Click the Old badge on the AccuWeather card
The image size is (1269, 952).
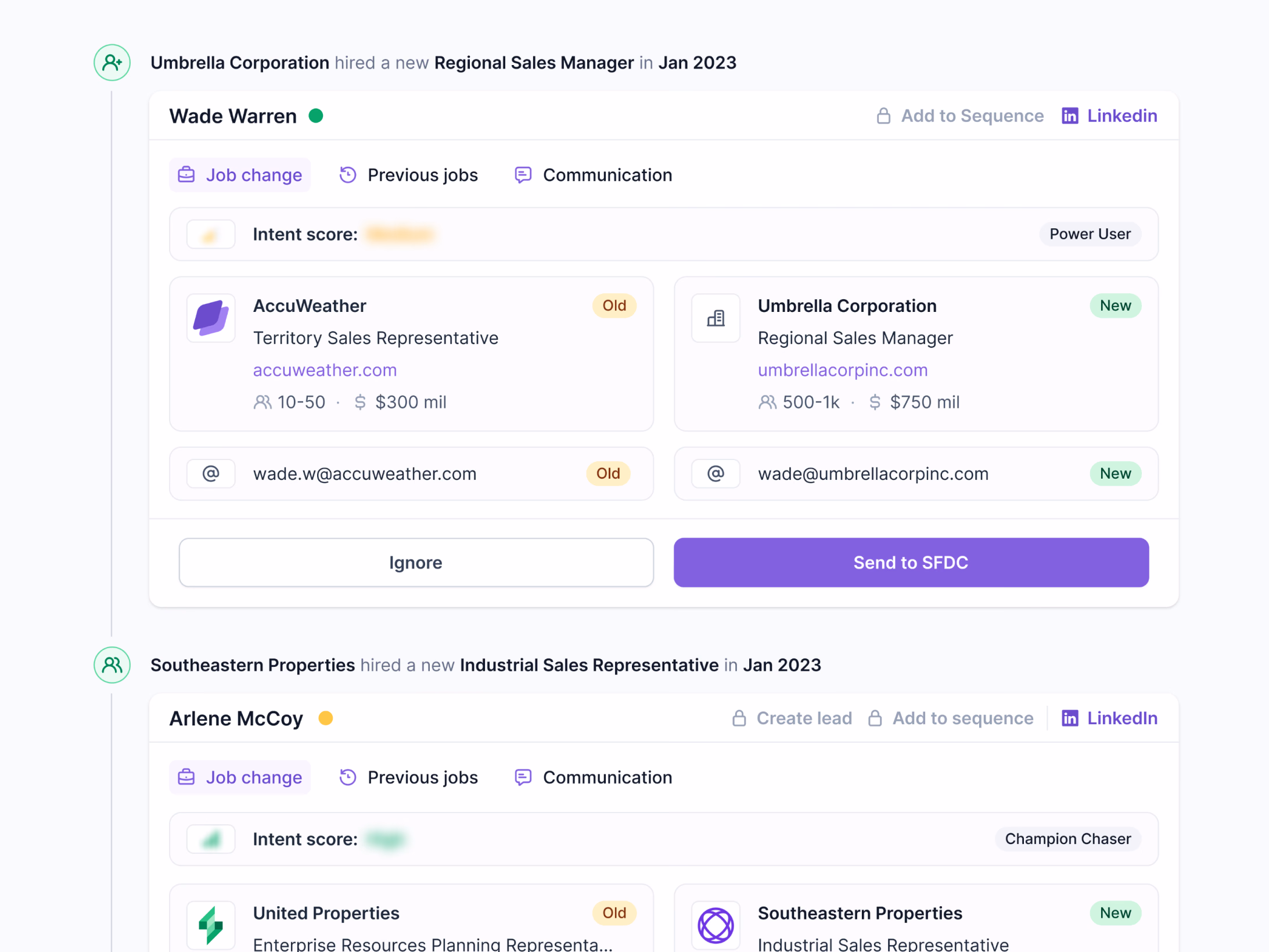tap(614, 306)
